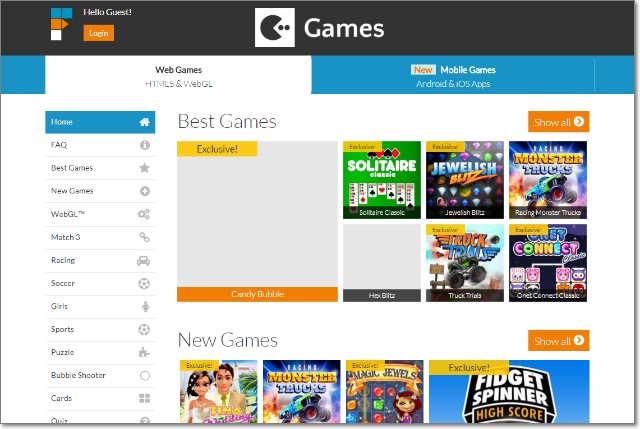
Task: Click the plus icon next to New Games
Action: tap(144, 191)
